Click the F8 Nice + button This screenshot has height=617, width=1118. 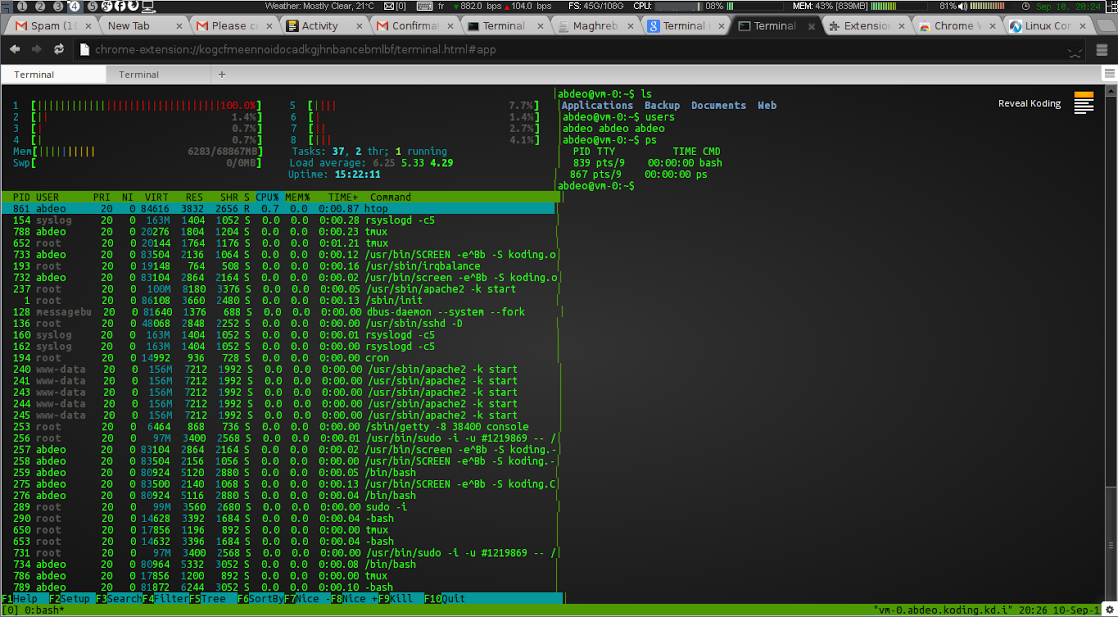coord(354,598)
